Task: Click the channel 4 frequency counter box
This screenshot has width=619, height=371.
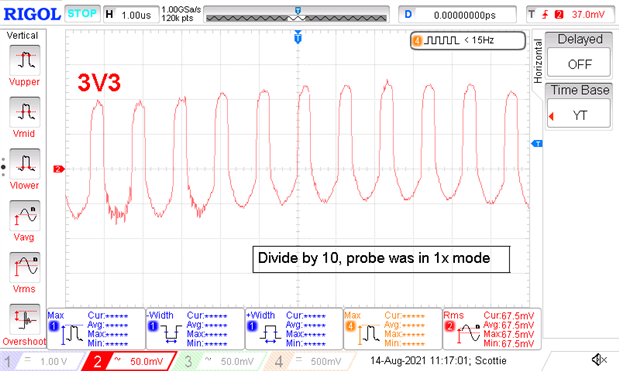Action: tap(468, 40)
